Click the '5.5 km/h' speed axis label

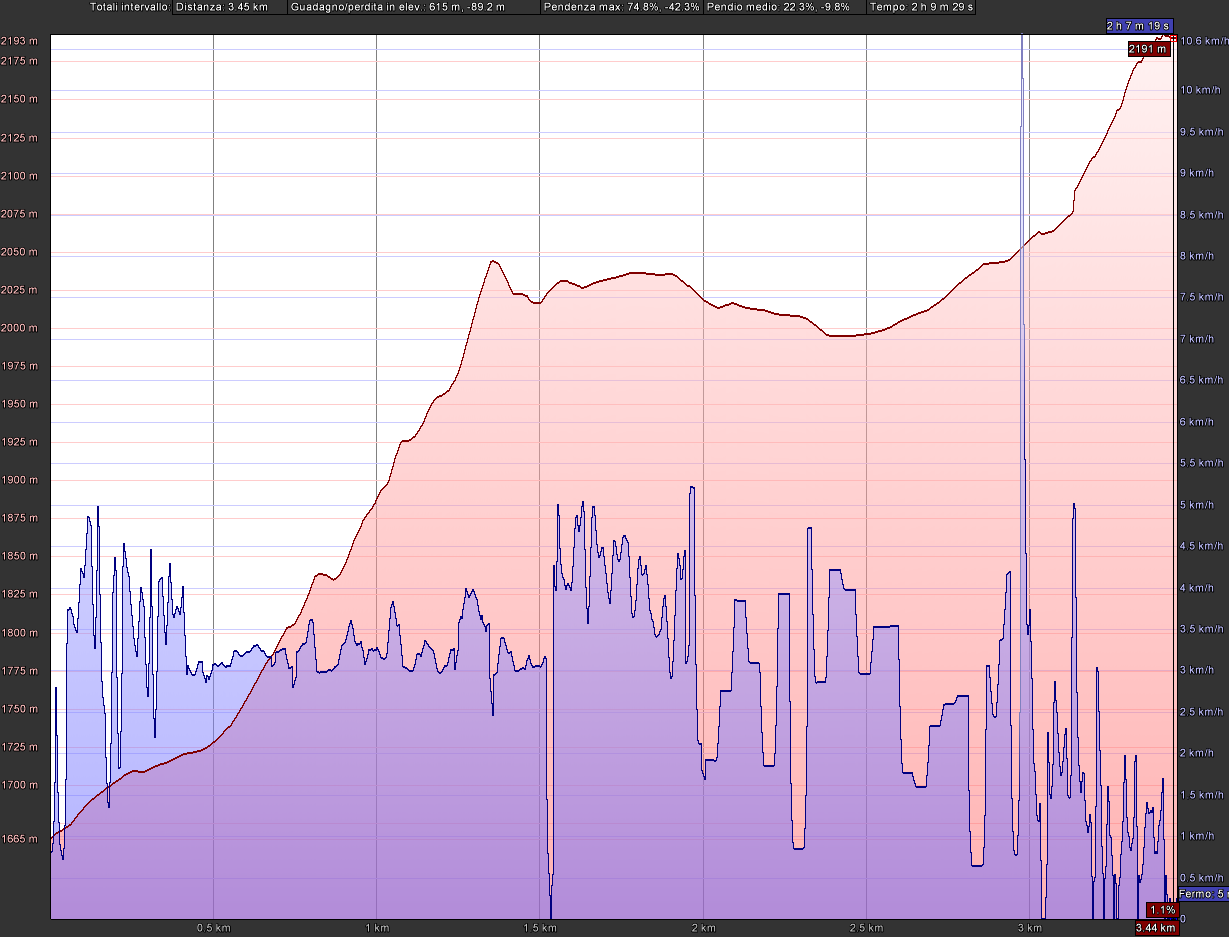(x=1202, y=464)
